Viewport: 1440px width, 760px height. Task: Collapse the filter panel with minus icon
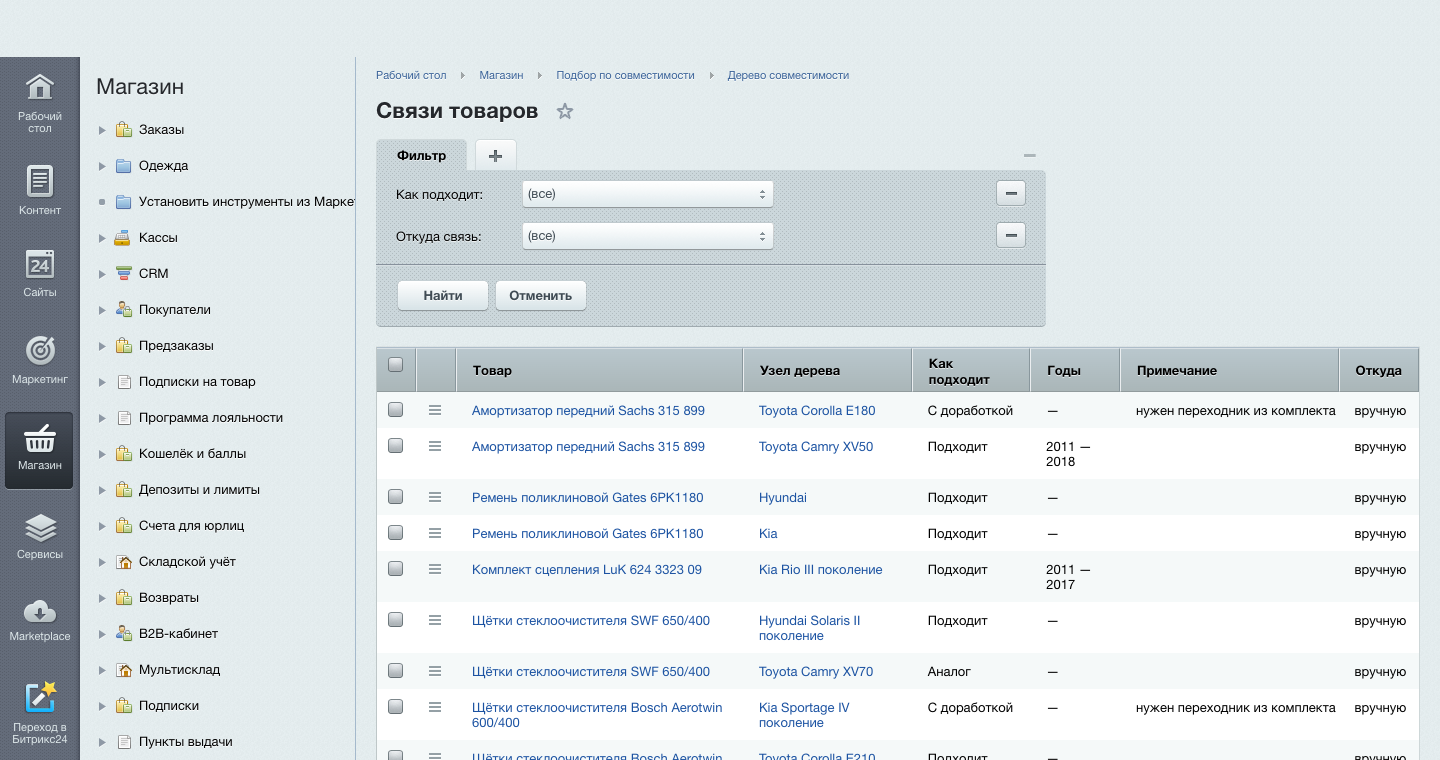1030,155
